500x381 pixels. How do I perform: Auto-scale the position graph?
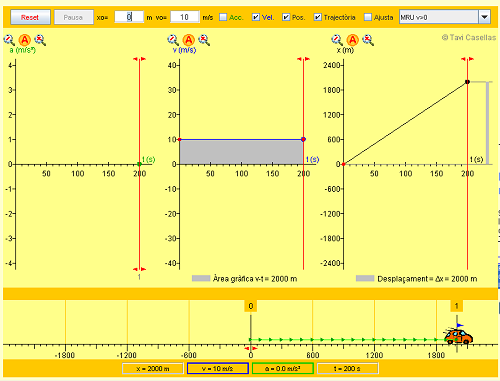353,40
